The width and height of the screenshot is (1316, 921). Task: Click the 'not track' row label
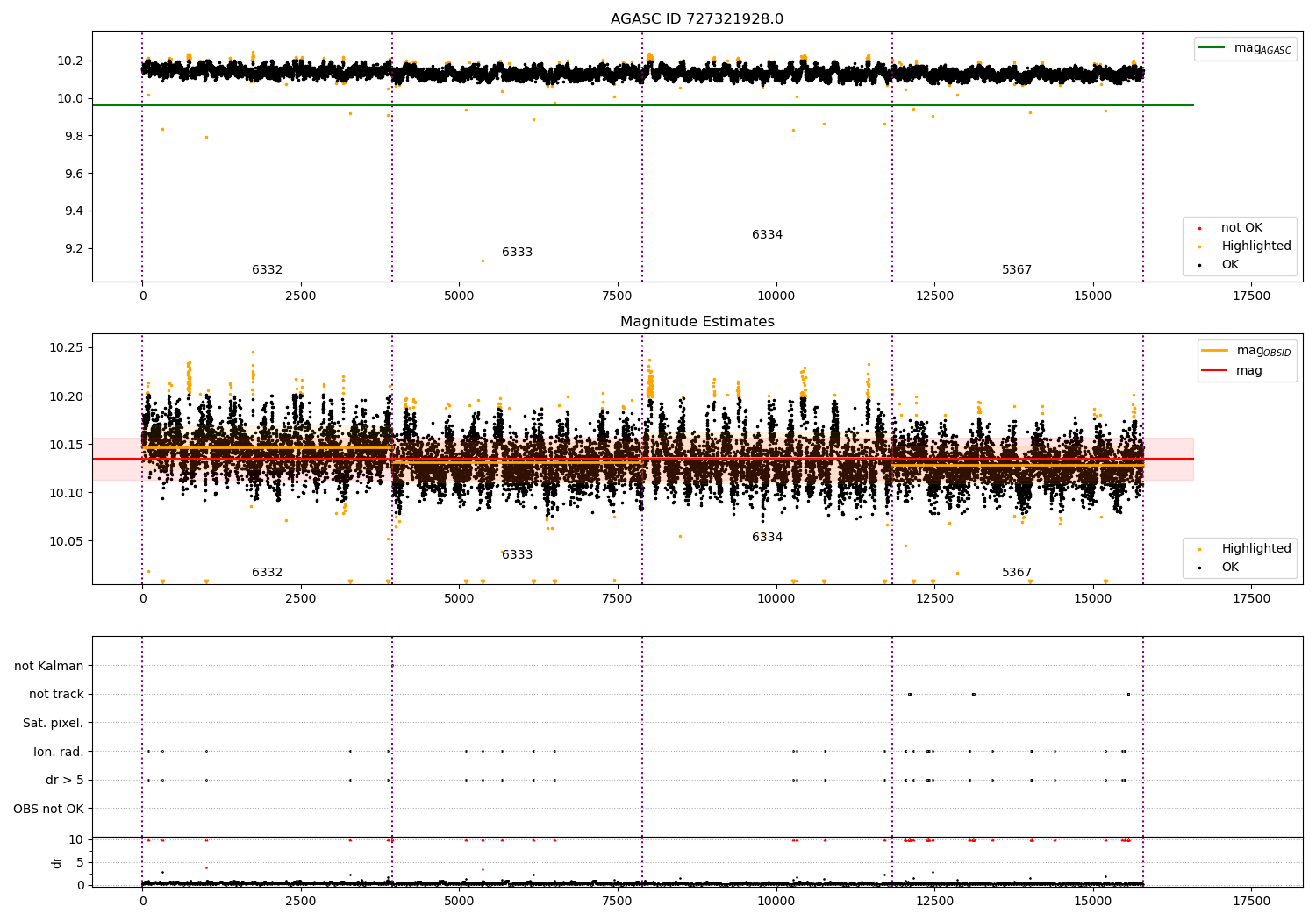point(56,695)
